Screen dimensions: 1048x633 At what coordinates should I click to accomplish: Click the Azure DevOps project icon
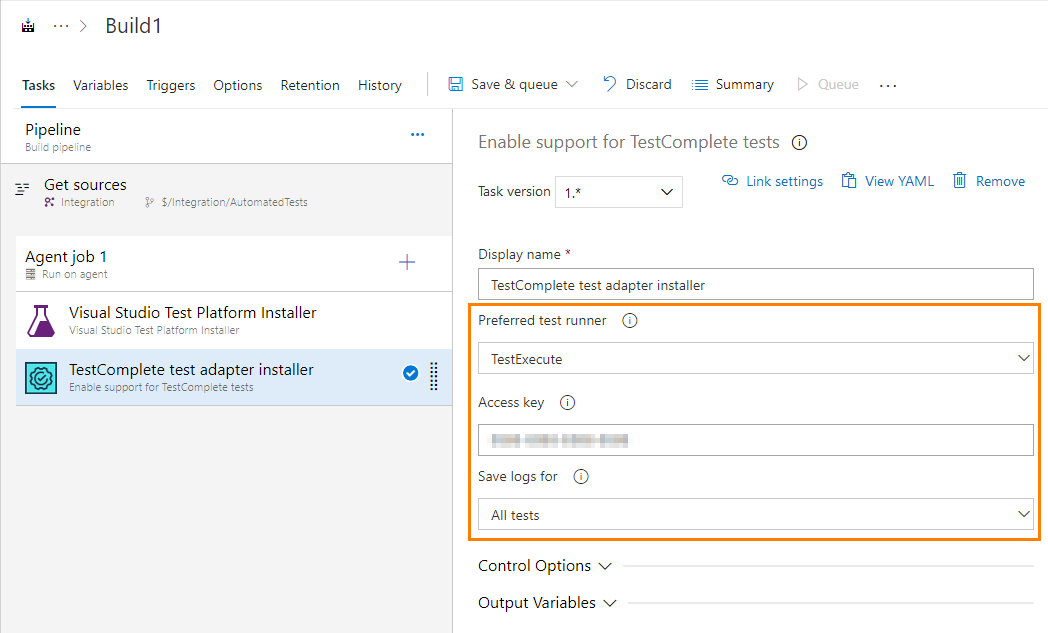(x=28, y=26)
